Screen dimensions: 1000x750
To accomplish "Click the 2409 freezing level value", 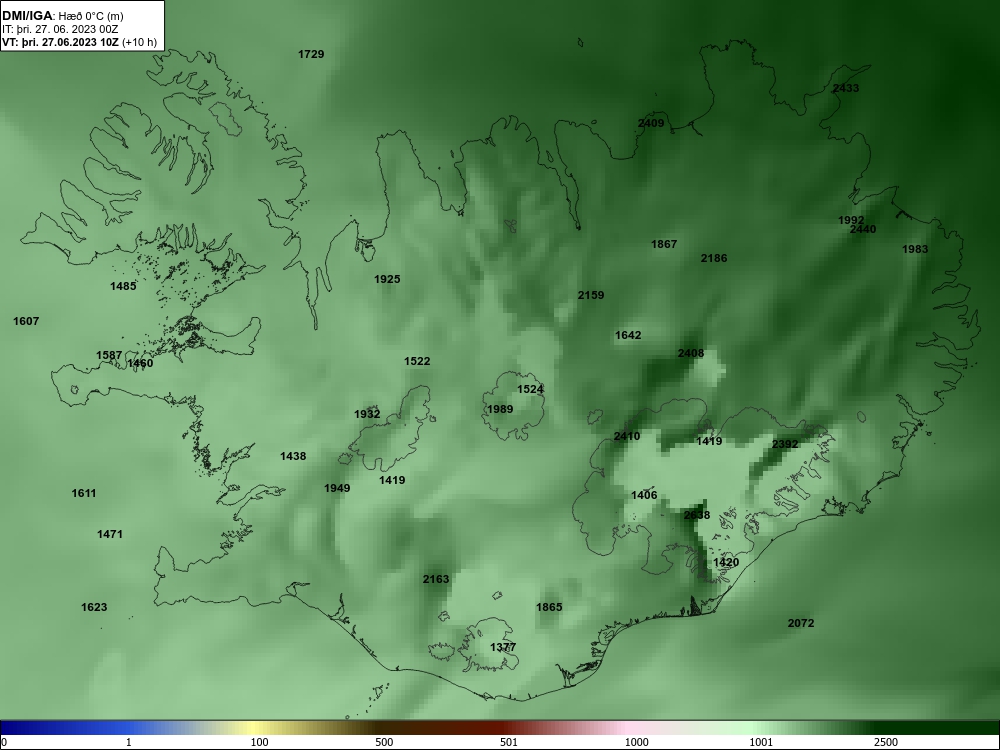I will (651, 123).
